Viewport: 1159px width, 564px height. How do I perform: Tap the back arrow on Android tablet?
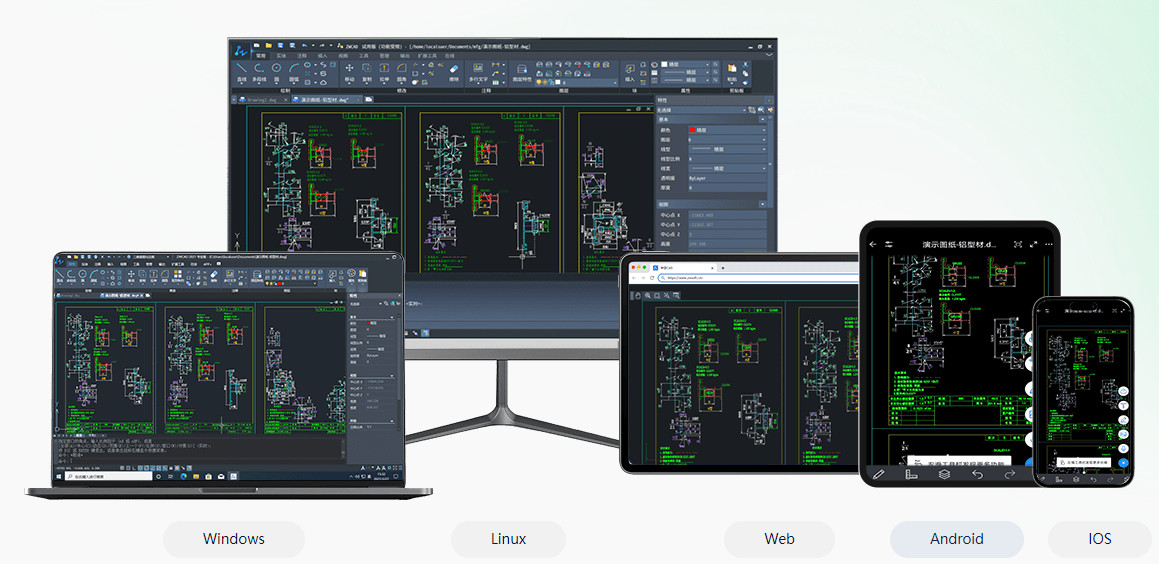[874, 244]
